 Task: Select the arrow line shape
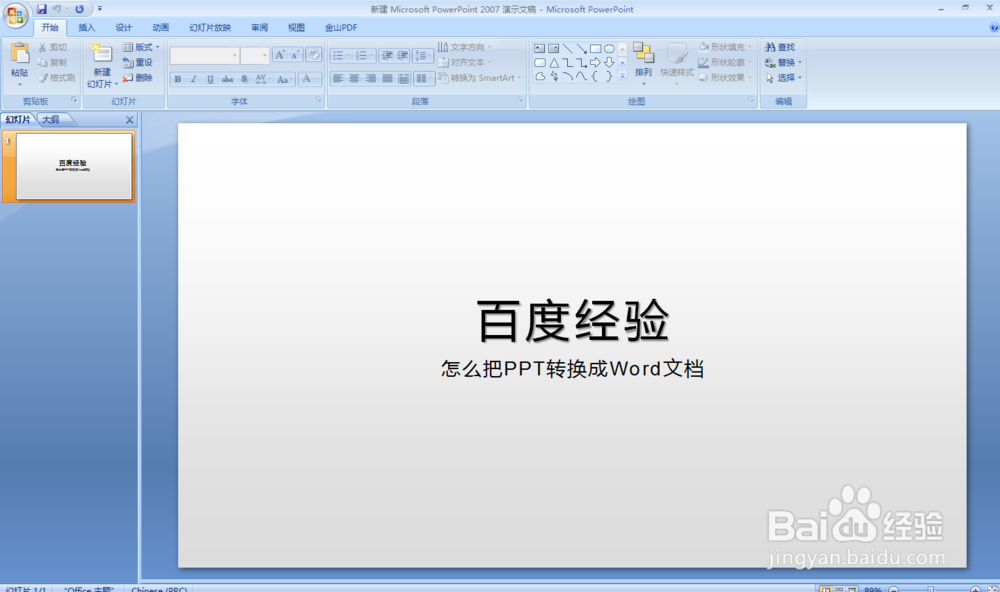[x=582, y=48]
